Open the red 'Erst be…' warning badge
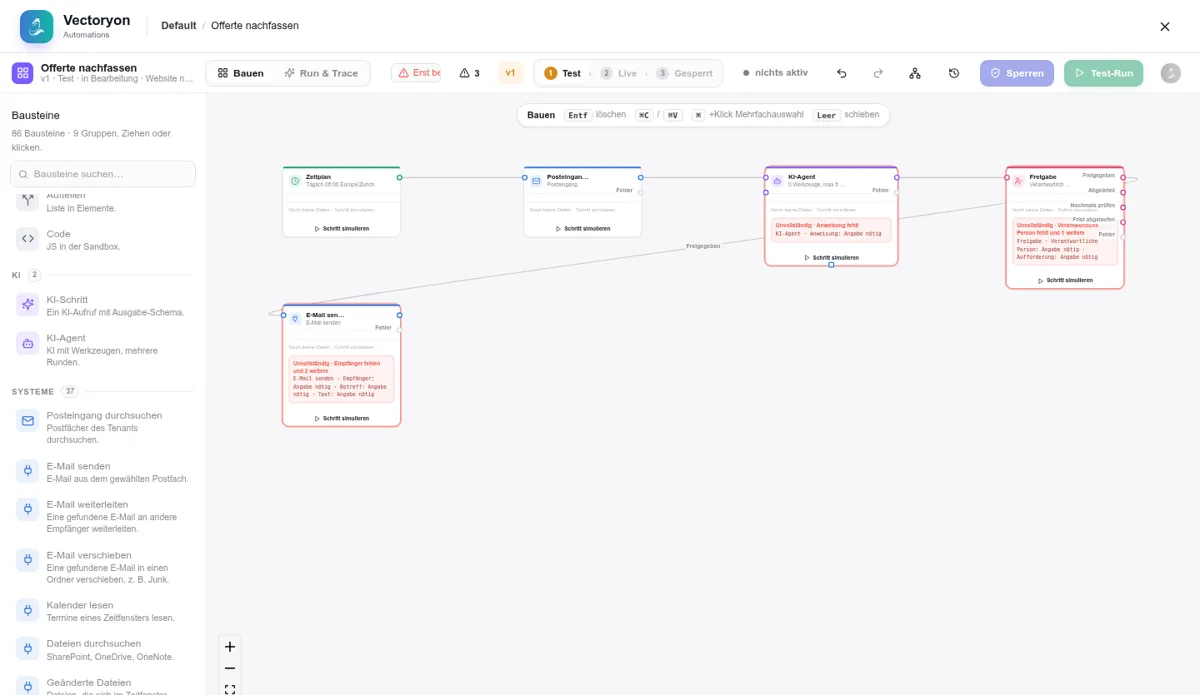This screenshot has width=1200, height=695. click(x=416, y=73)
